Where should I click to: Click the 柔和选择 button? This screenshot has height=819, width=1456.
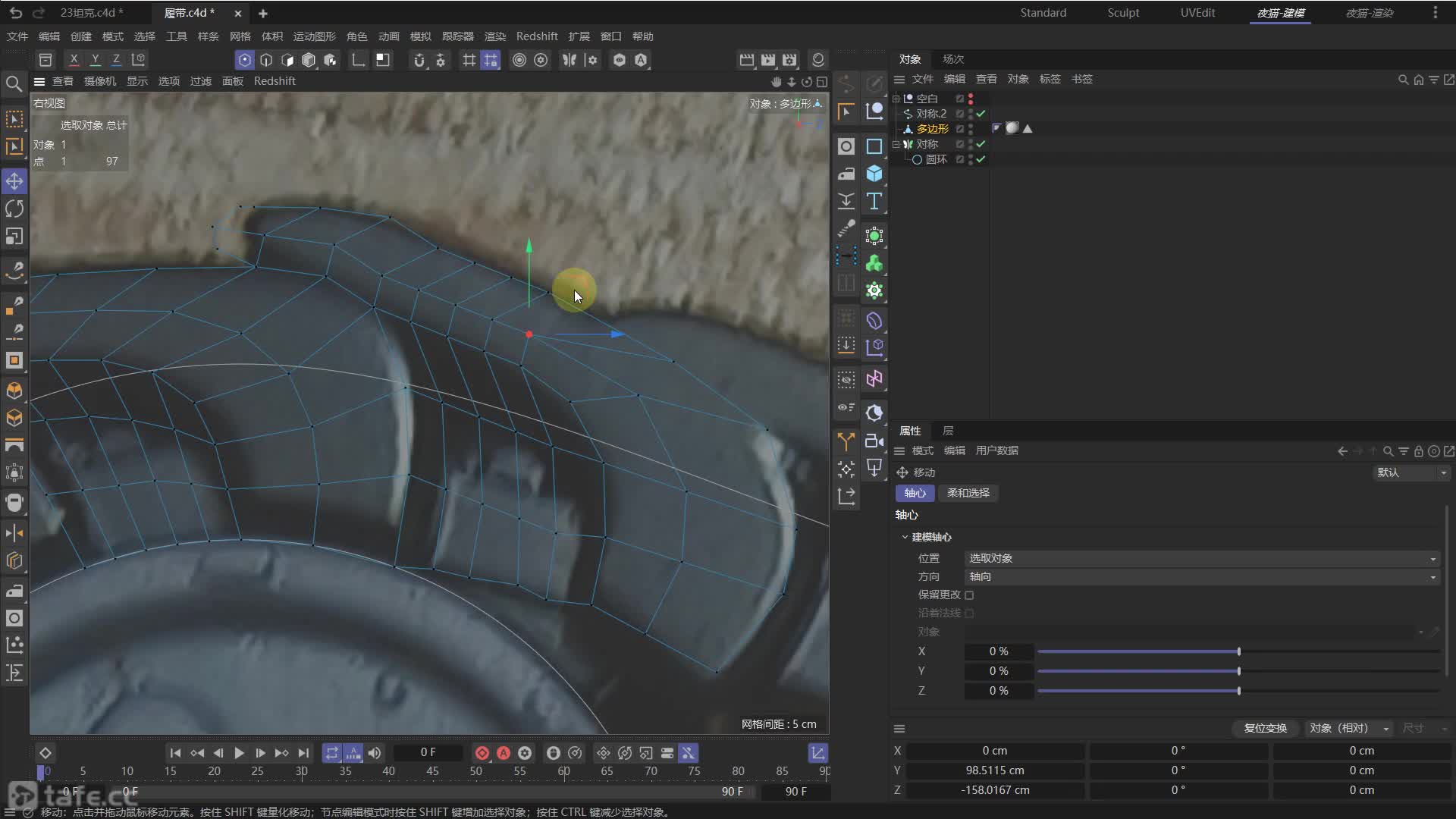point(968,493)
